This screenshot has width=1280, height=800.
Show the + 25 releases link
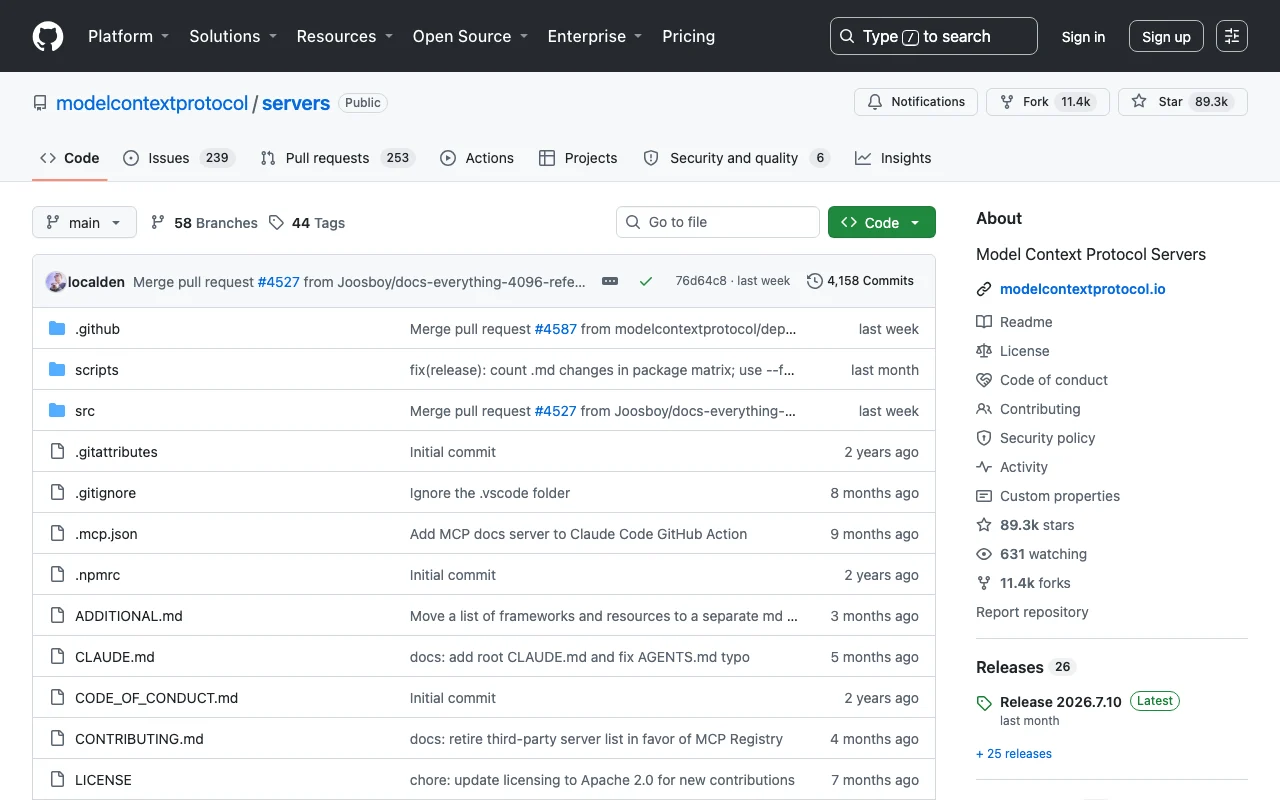[1014, 754]
